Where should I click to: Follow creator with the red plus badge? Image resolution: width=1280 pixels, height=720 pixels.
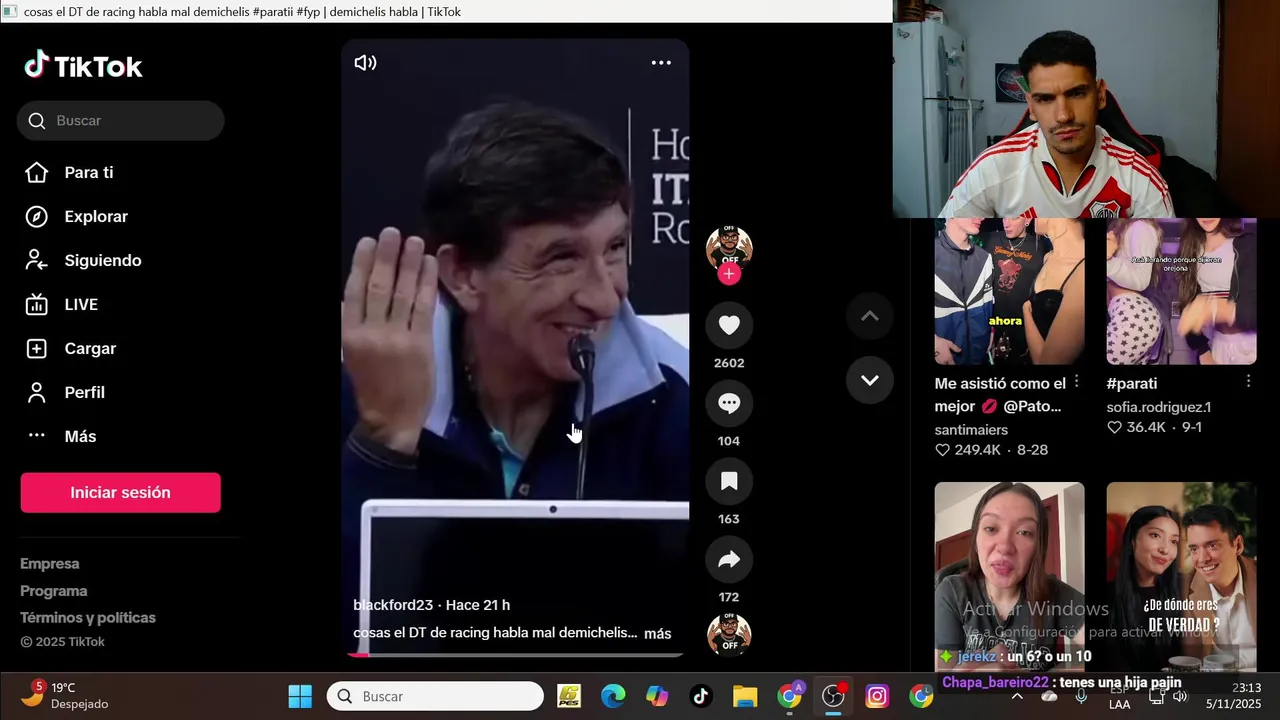point(729,274)
